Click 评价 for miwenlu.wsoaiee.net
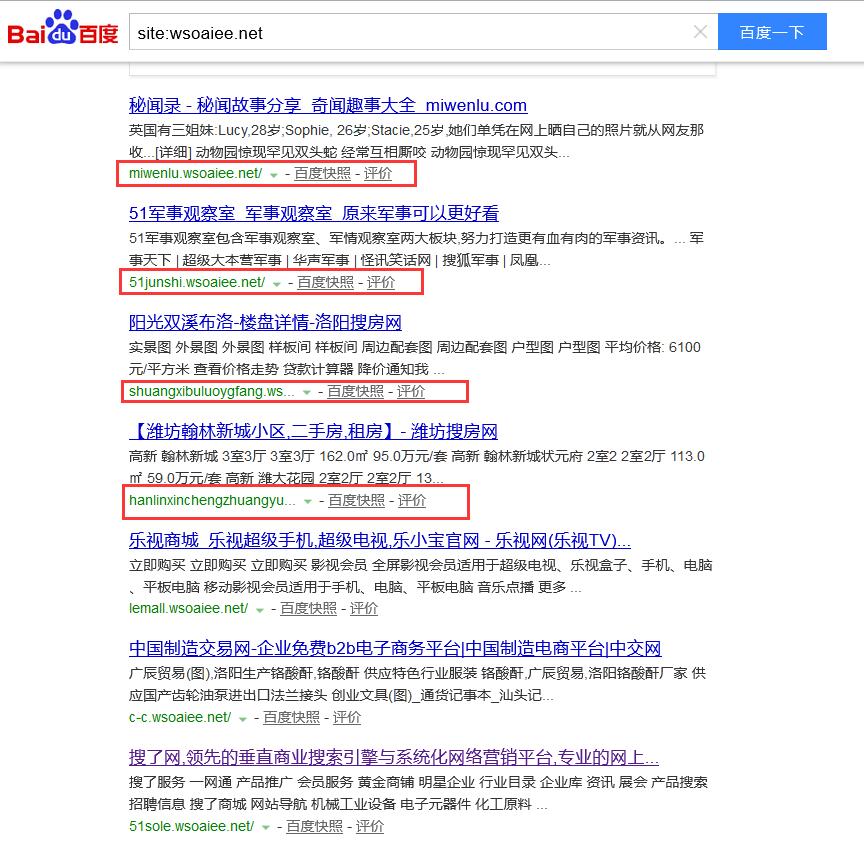864x856 pixels. click(x=378, y=173)
